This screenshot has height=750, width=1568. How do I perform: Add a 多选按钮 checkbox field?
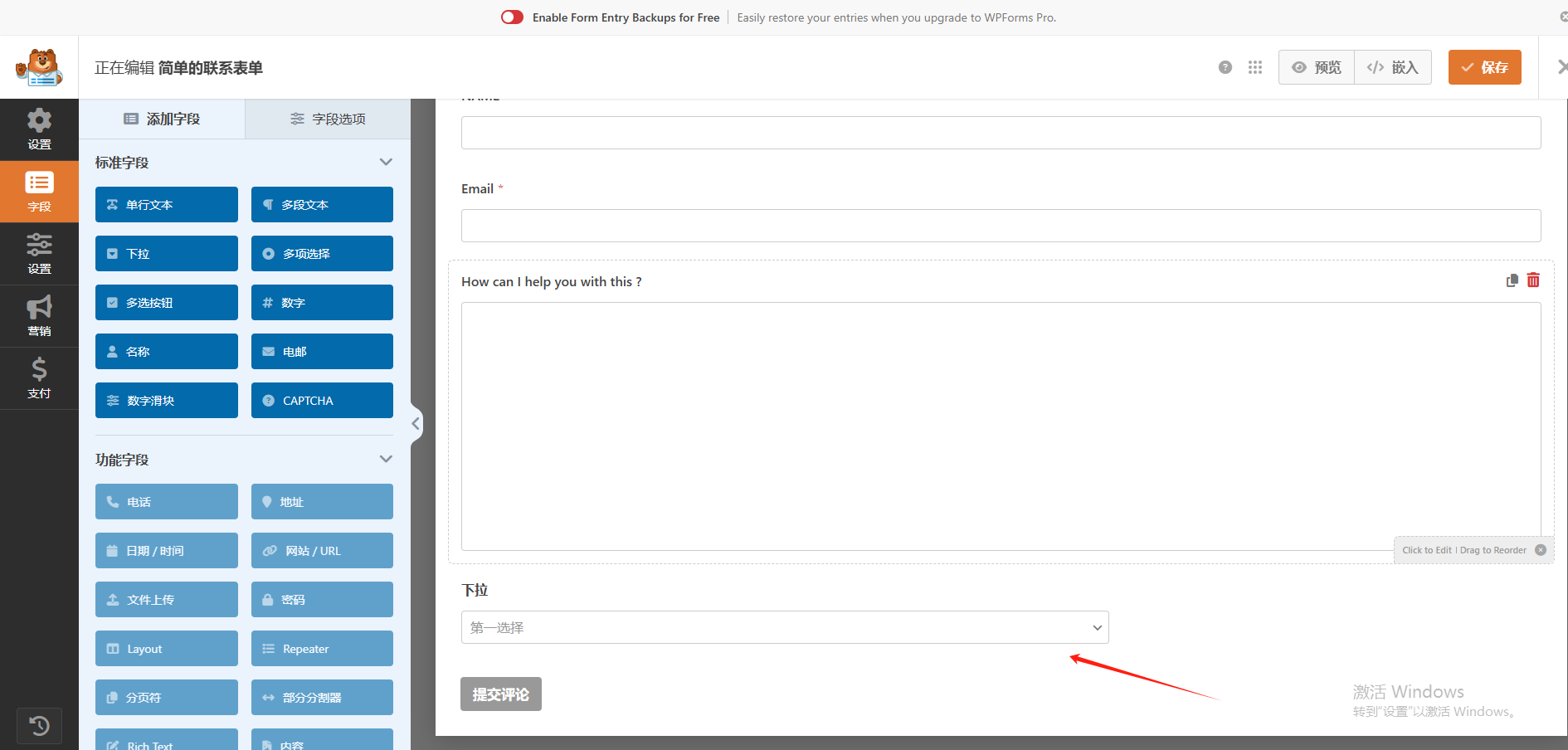(x=166, y=303)
